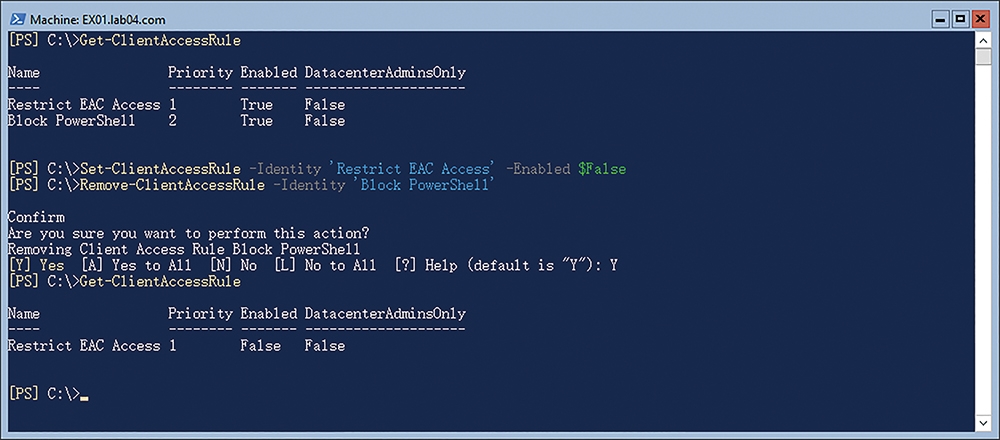Minimize the EX01.lab04.com shell window

pyautogui.click(x=943, y=20)
